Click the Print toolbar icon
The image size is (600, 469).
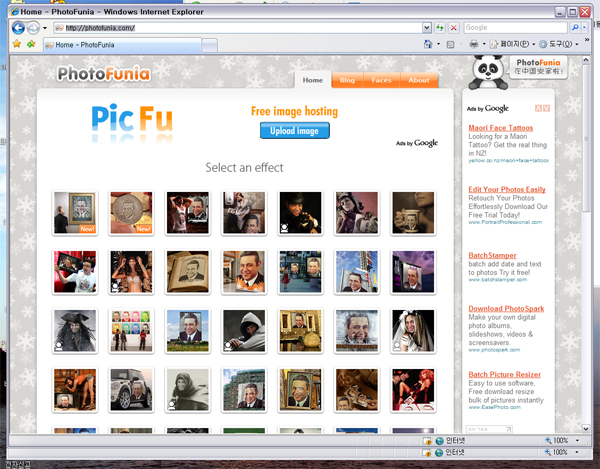[474, 44]
